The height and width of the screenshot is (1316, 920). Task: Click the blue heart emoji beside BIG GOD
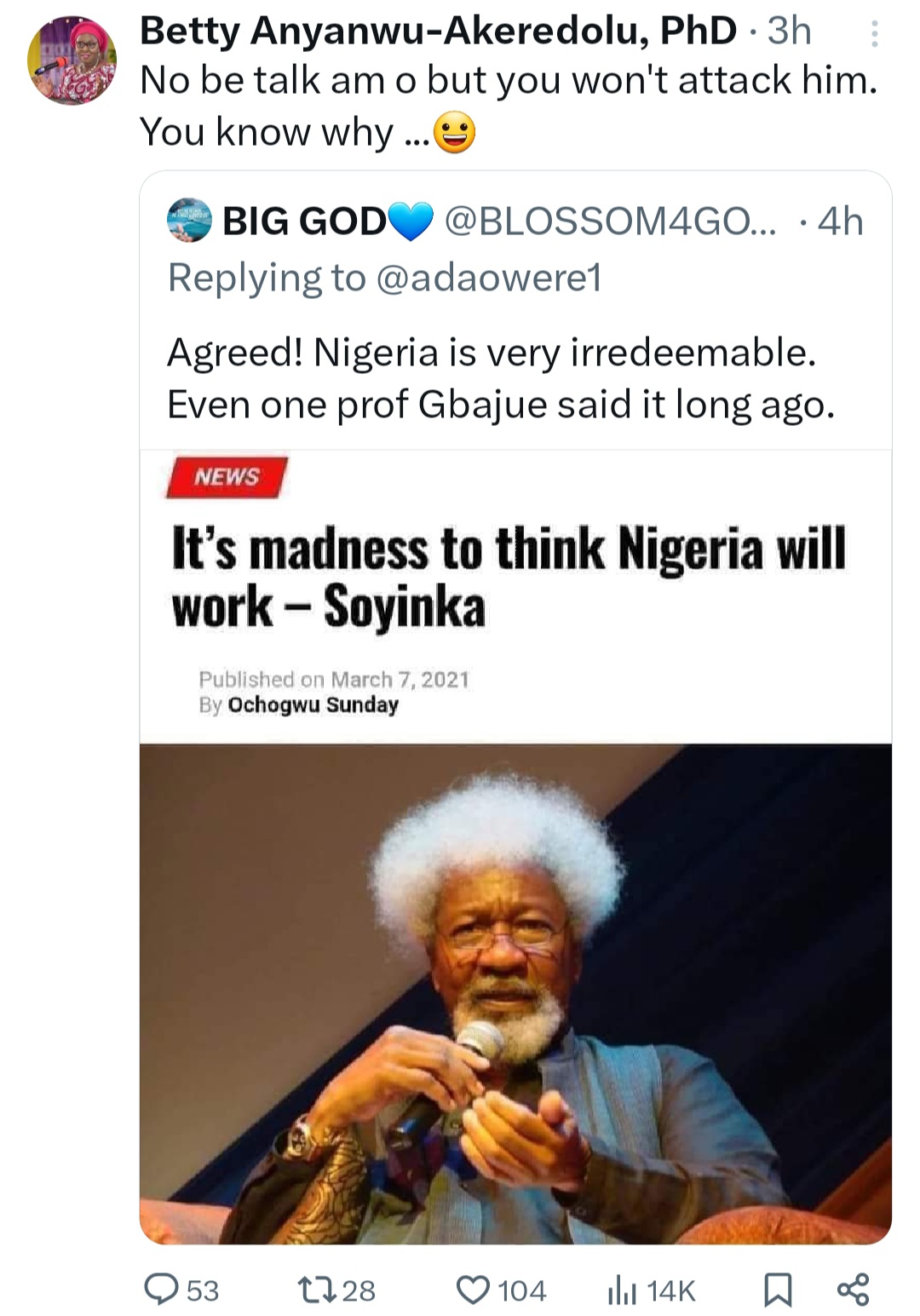pyautogui.click(x=411, y=222)
